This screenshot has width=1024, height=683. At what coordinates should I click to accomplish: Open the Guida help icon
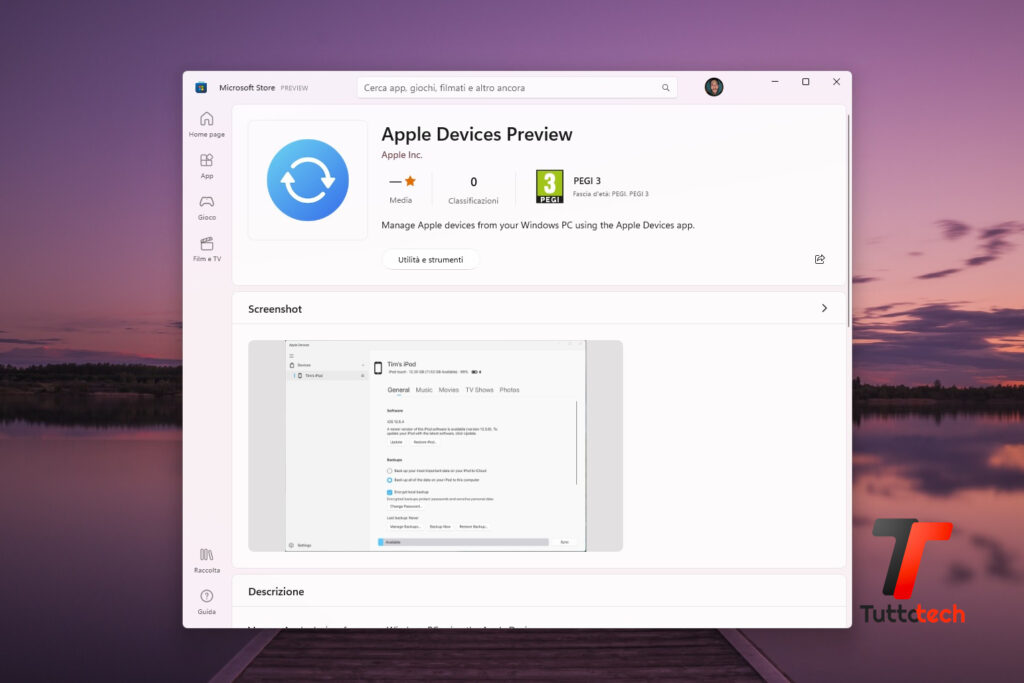tap(206, 596)
